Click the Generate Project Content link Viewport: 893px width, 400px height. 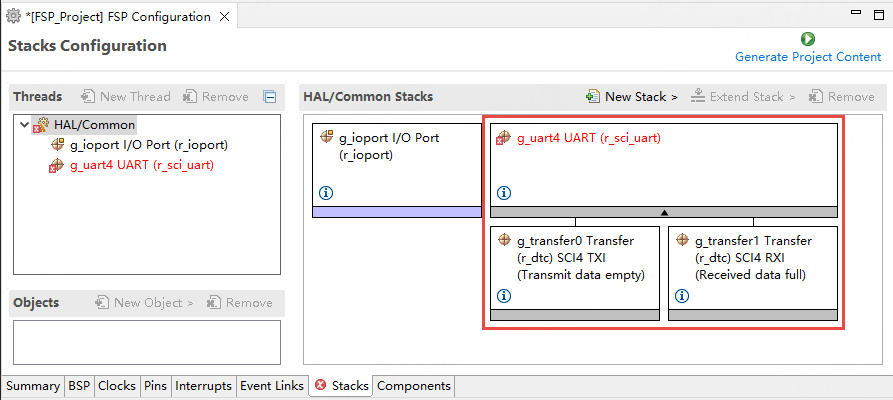(x=808, y=57)
